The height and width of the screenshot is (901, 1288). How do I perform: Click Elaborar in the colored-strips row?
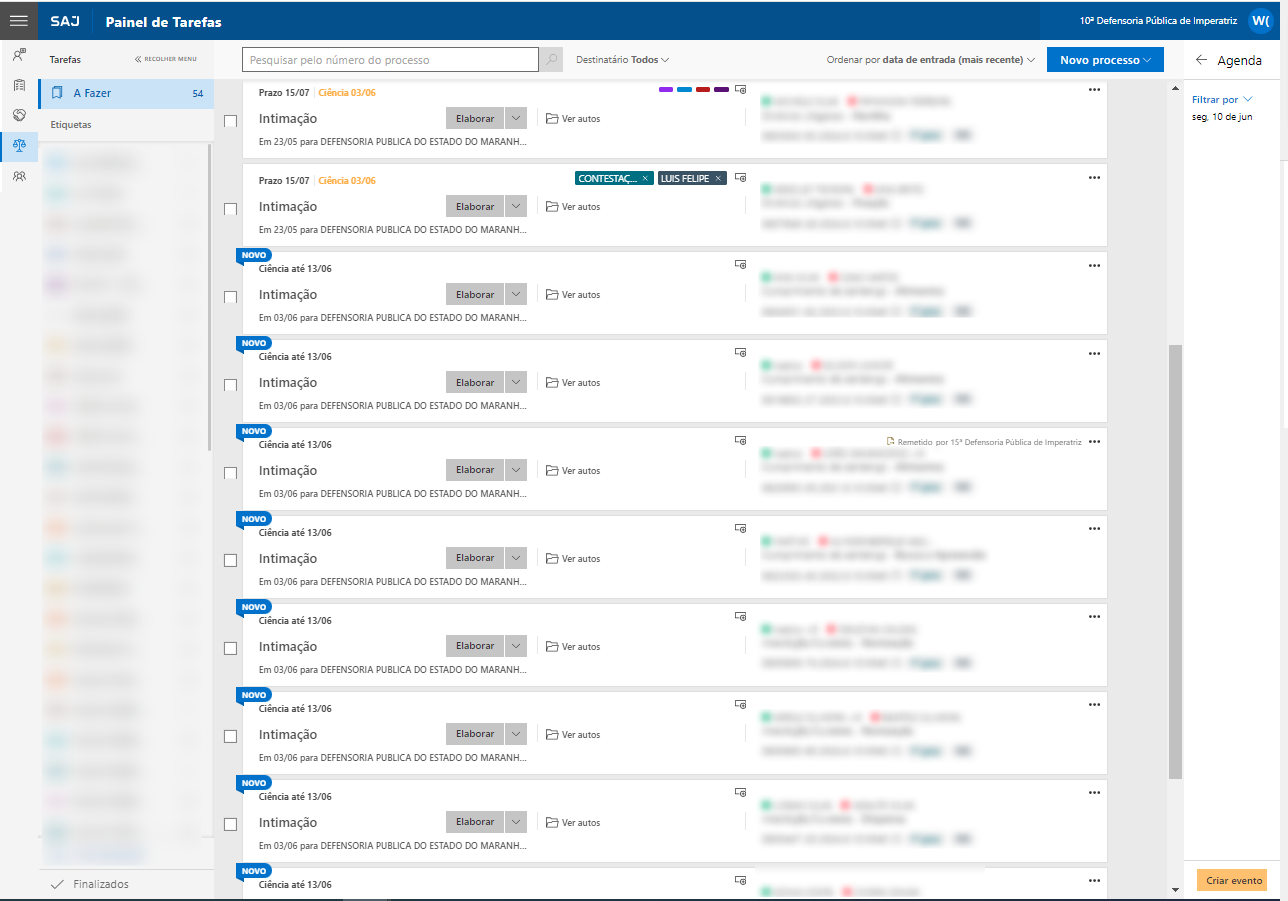click(x=475, y=119)
